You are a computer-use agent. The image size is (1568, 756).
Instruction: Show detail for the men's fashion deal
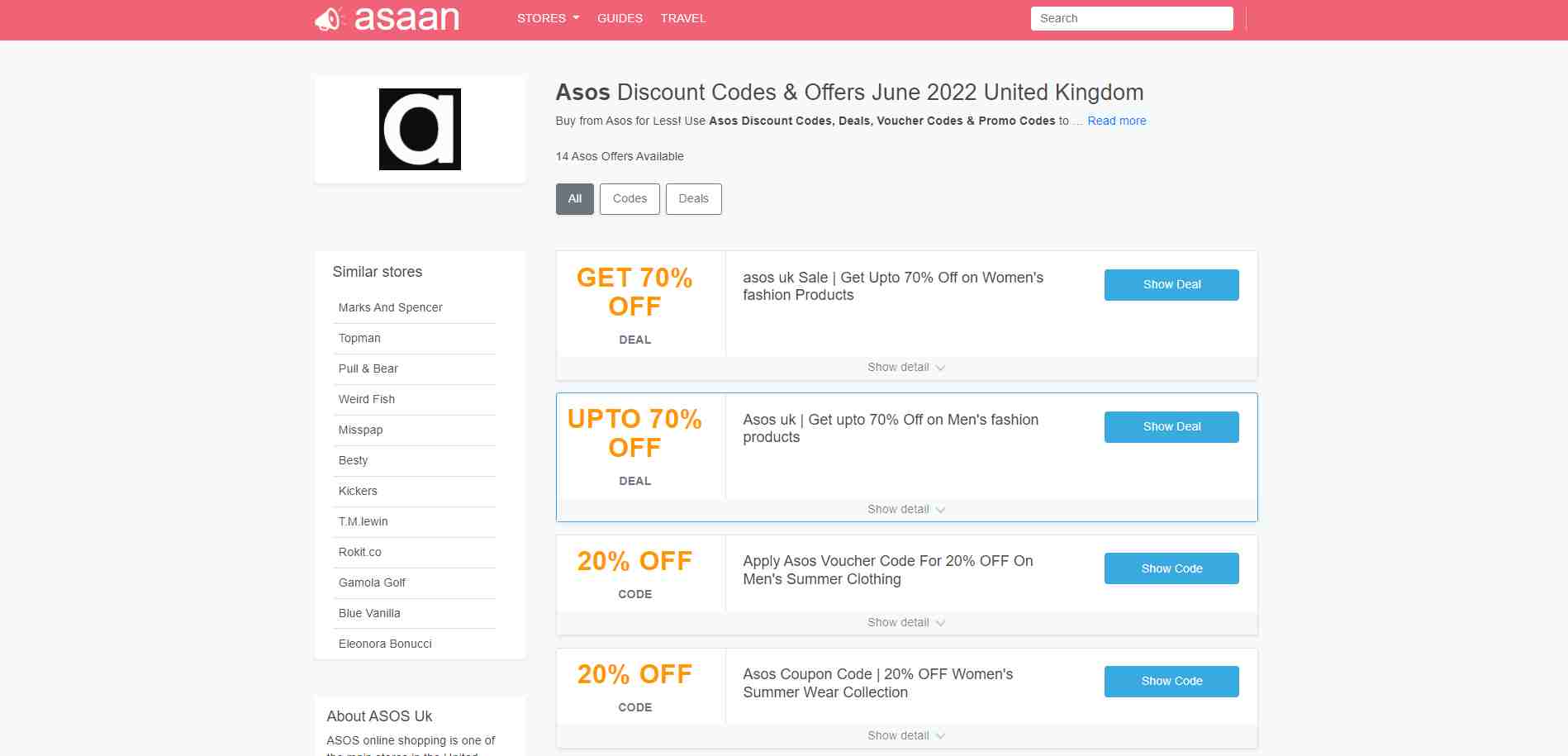point(905,509)
